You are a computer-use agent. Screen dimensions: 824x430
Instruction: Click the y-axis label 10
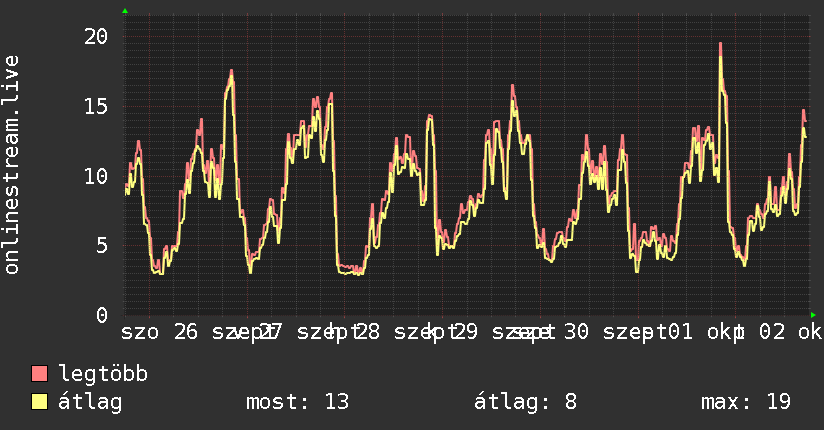[96, 176]
